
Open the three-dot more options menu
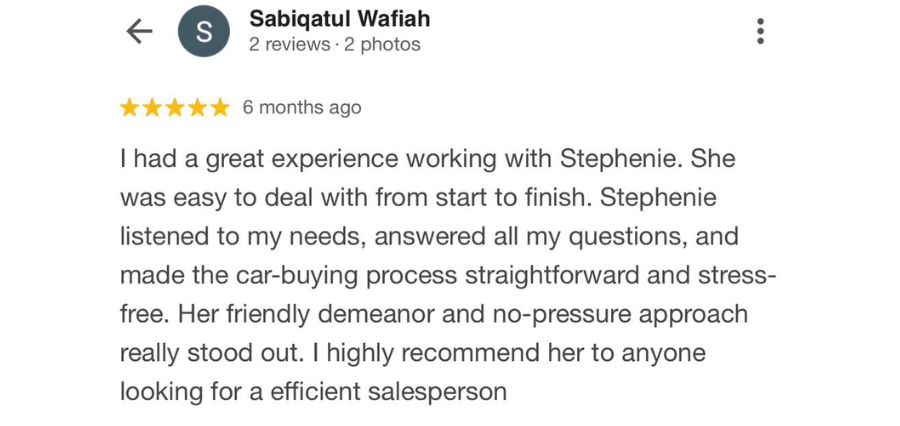click(x=760, y=32)
